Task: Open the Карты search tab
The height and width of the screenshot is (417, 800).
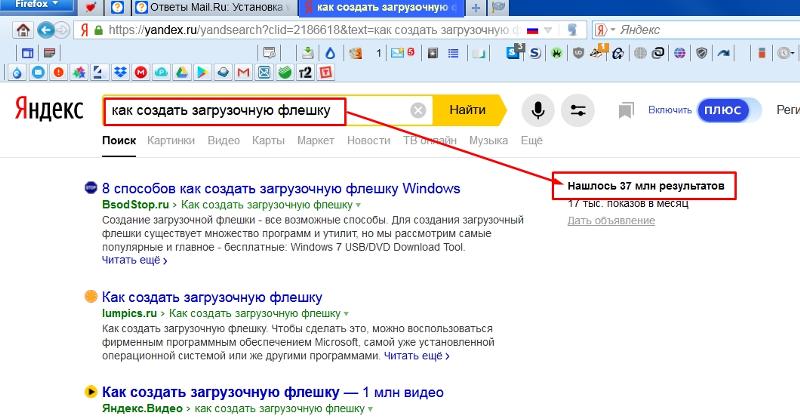Action: pos(268,140)
